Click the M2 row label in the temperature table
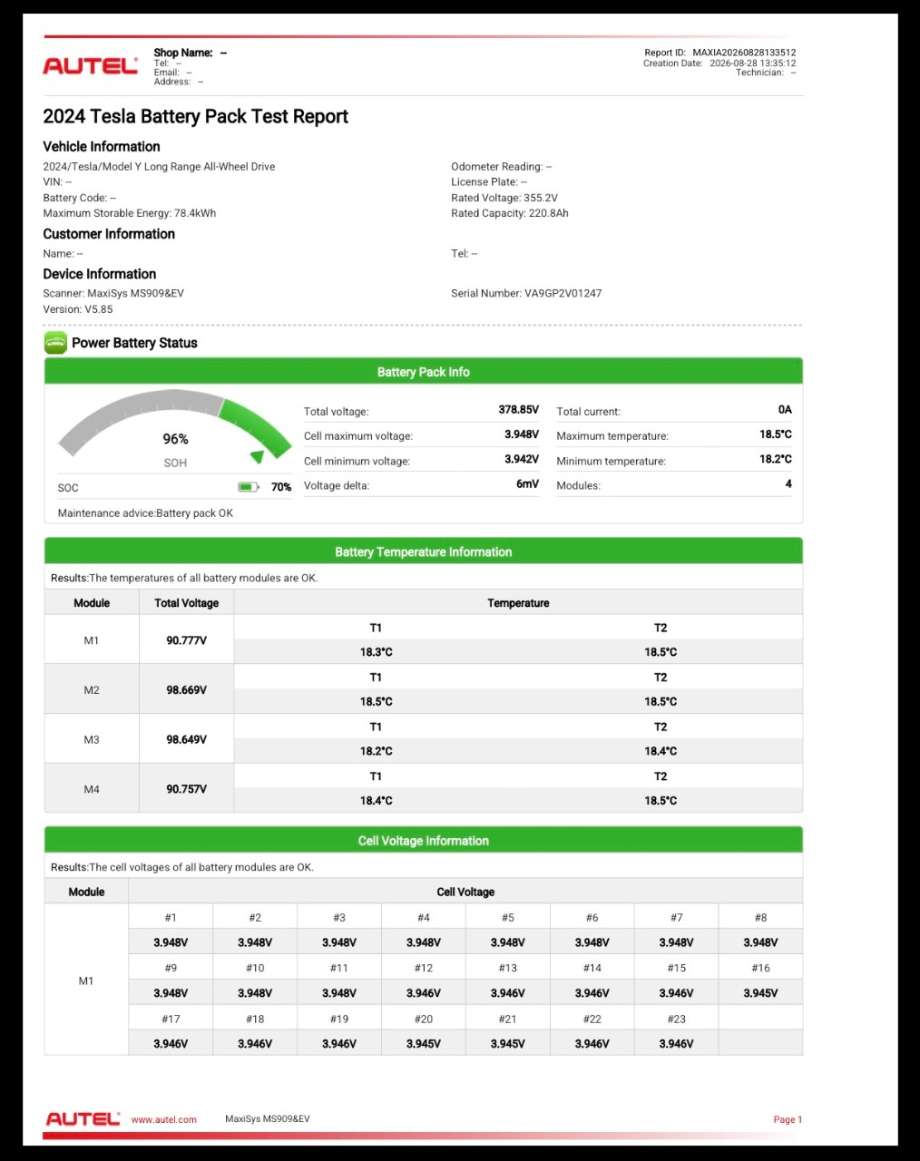The width and height of the screenshot is (920, 1161). pos(91,689)
